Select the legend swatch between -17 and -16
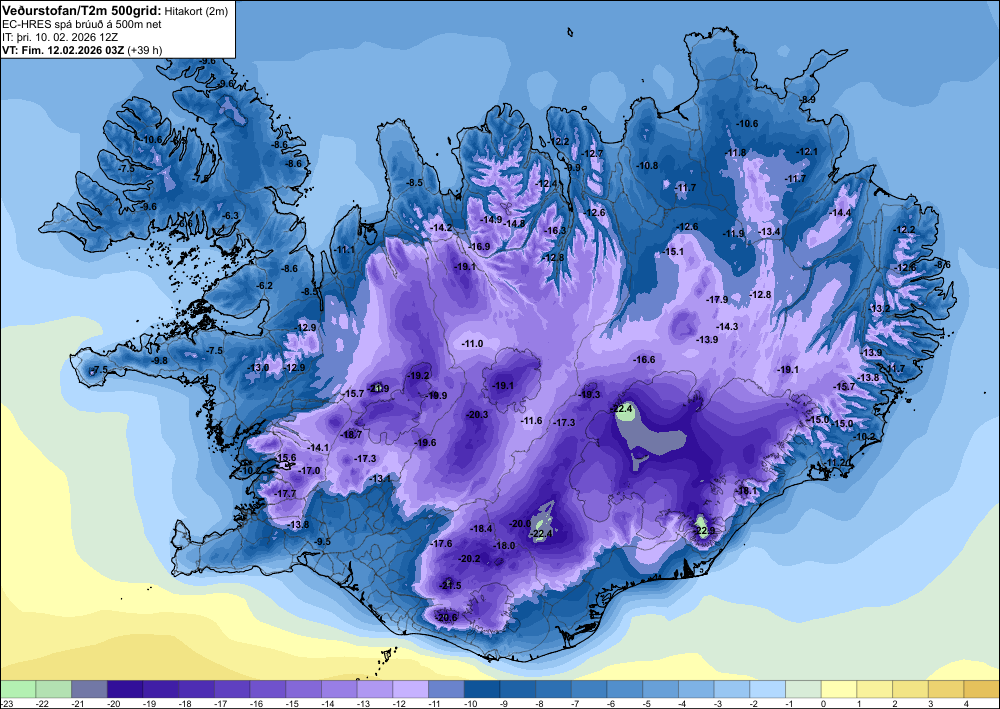Screen dimensions: 1000x709 pyautogui.click(x=232, y=689)
